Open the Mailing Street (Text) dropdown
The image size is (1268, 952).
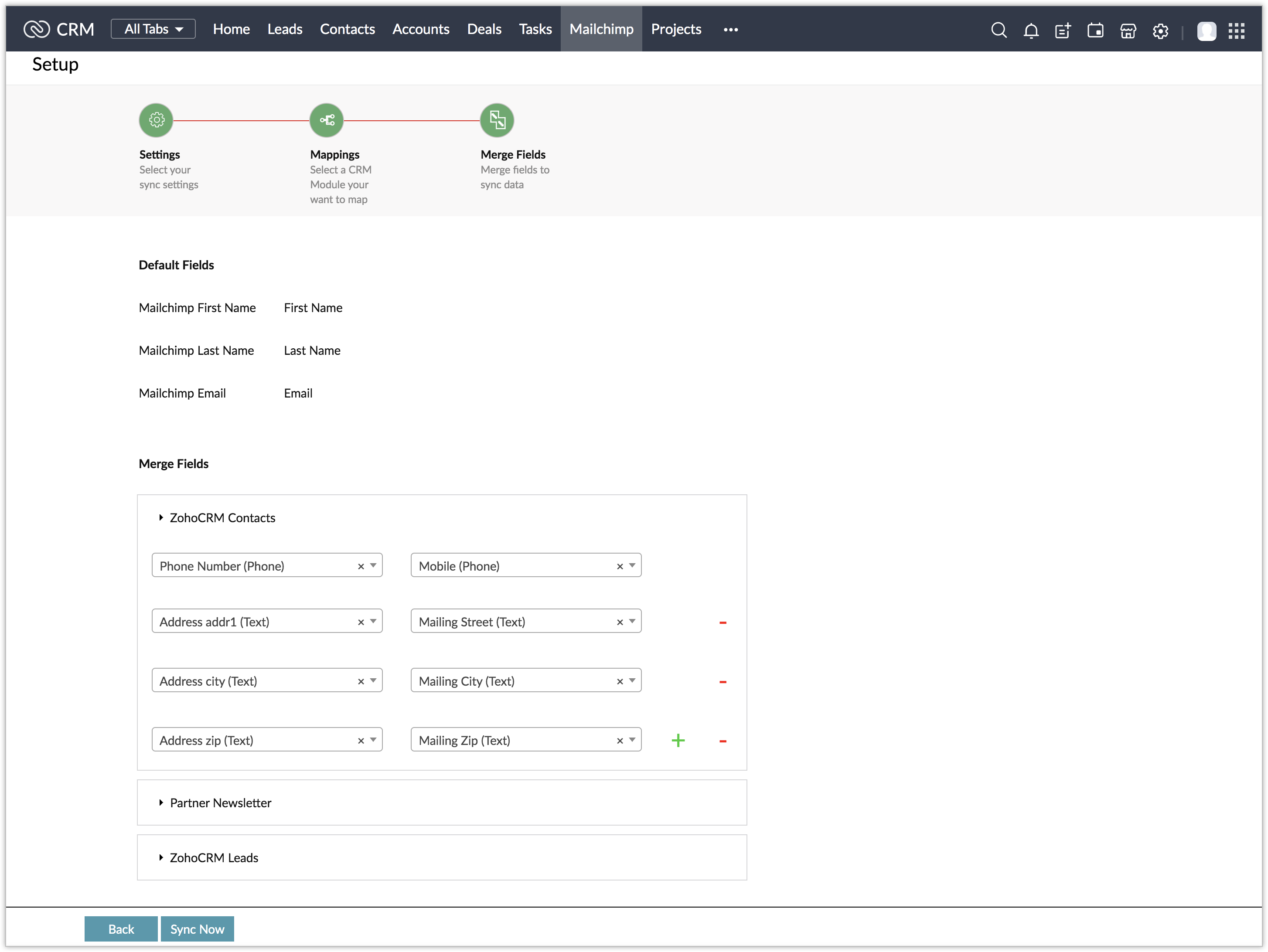pyautogui.click(x=632, y=621)
